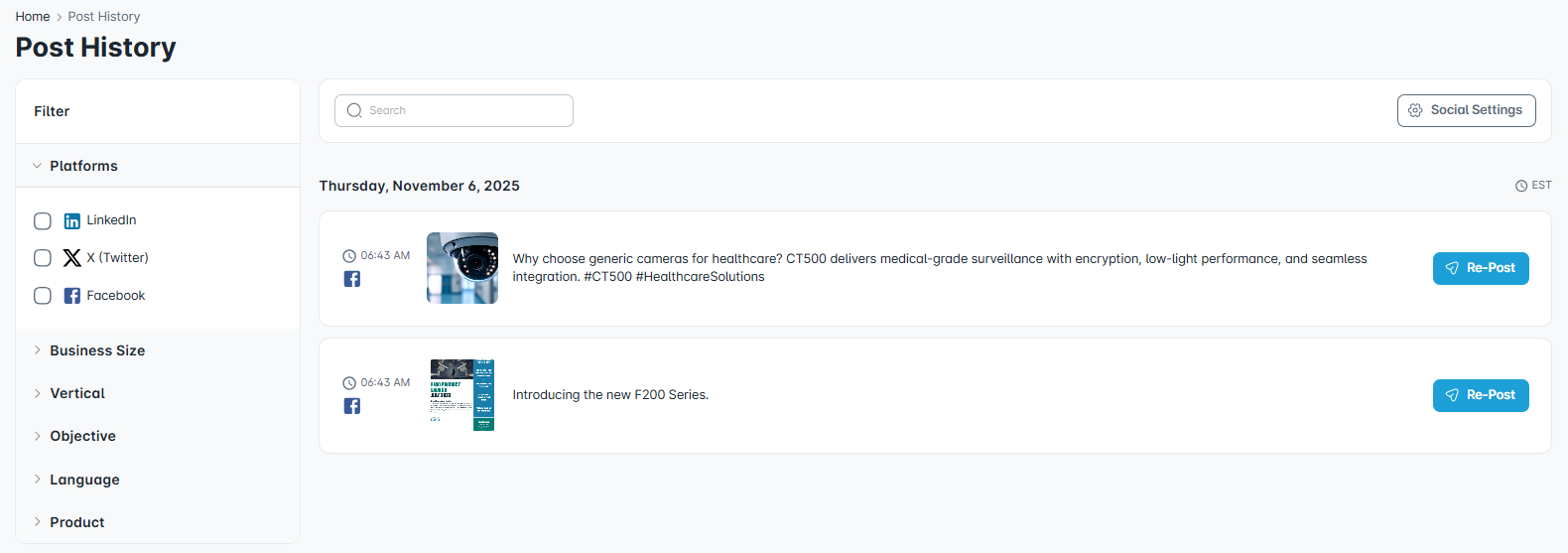
Task: Go to Home in the breadcrumb
Action: click(33, 17)
